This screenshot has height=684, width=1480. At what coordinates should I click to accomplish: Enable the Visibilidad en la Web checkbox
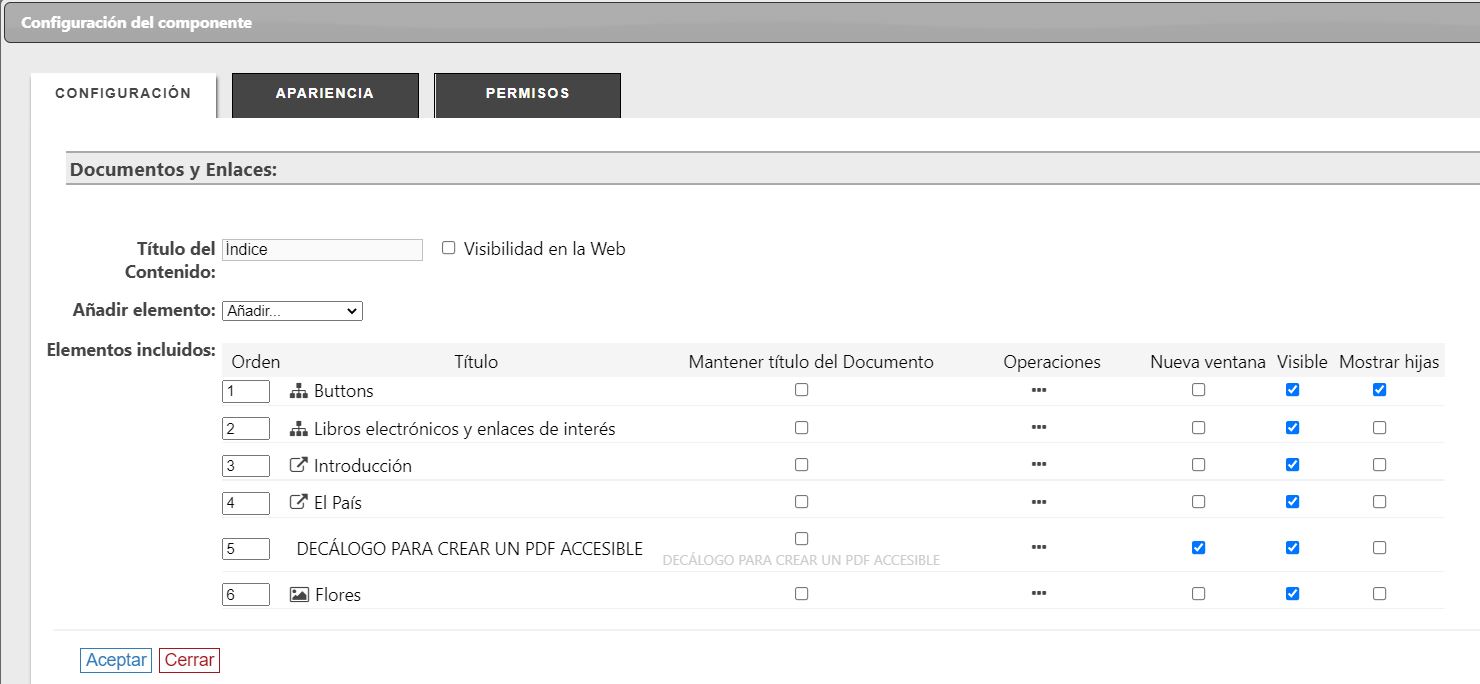(x=449, y=248)
